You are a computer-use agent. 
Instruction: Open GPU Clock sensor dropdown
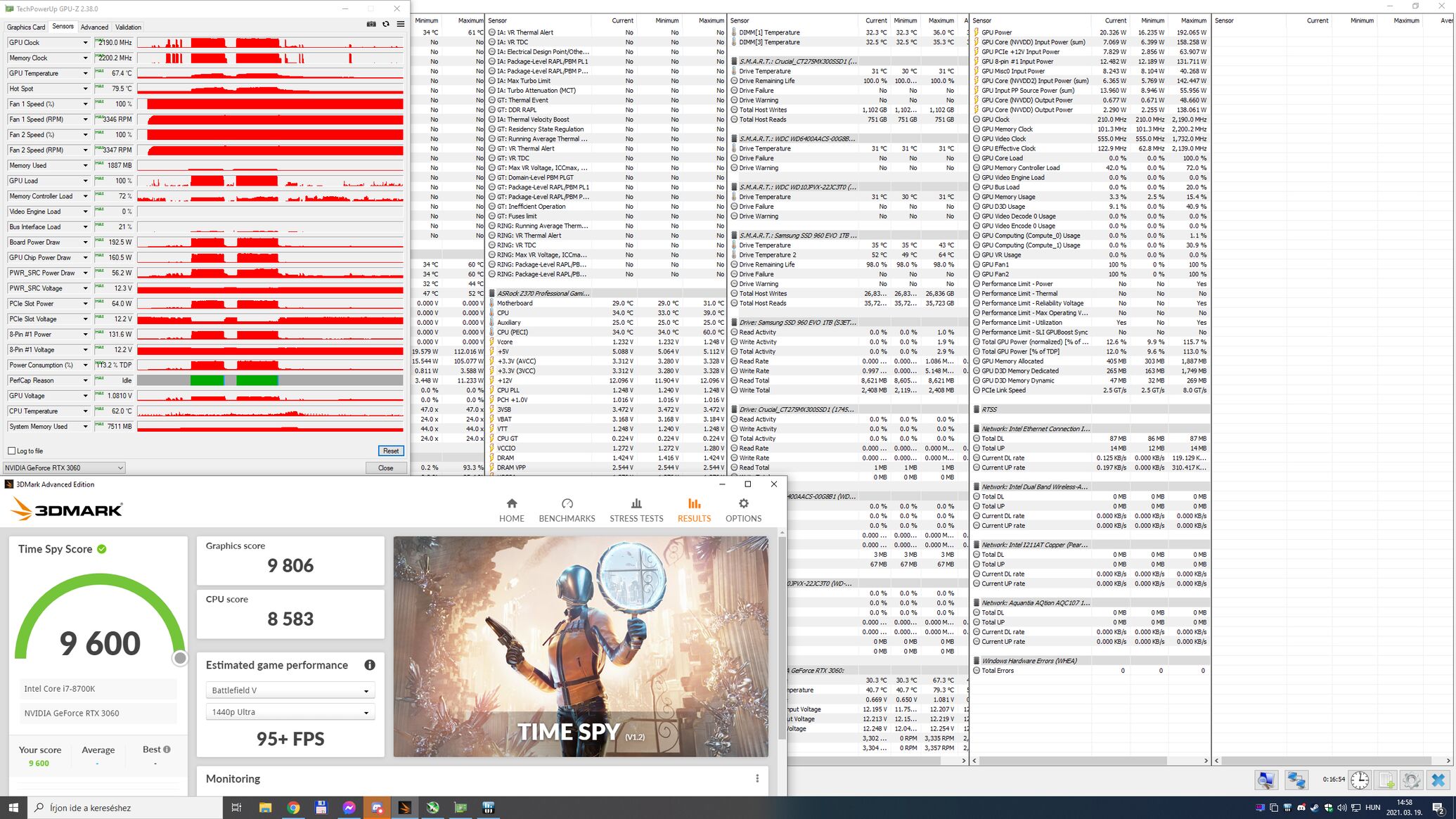click(x=86, y=43)
